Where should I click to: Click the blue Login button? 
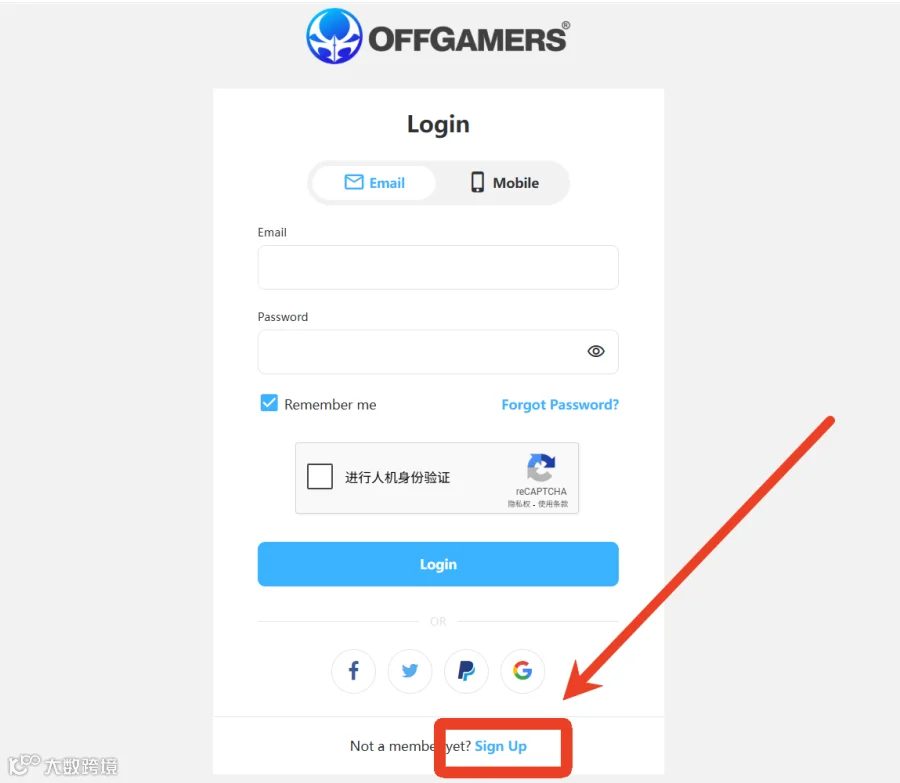(x=438, y=564)
